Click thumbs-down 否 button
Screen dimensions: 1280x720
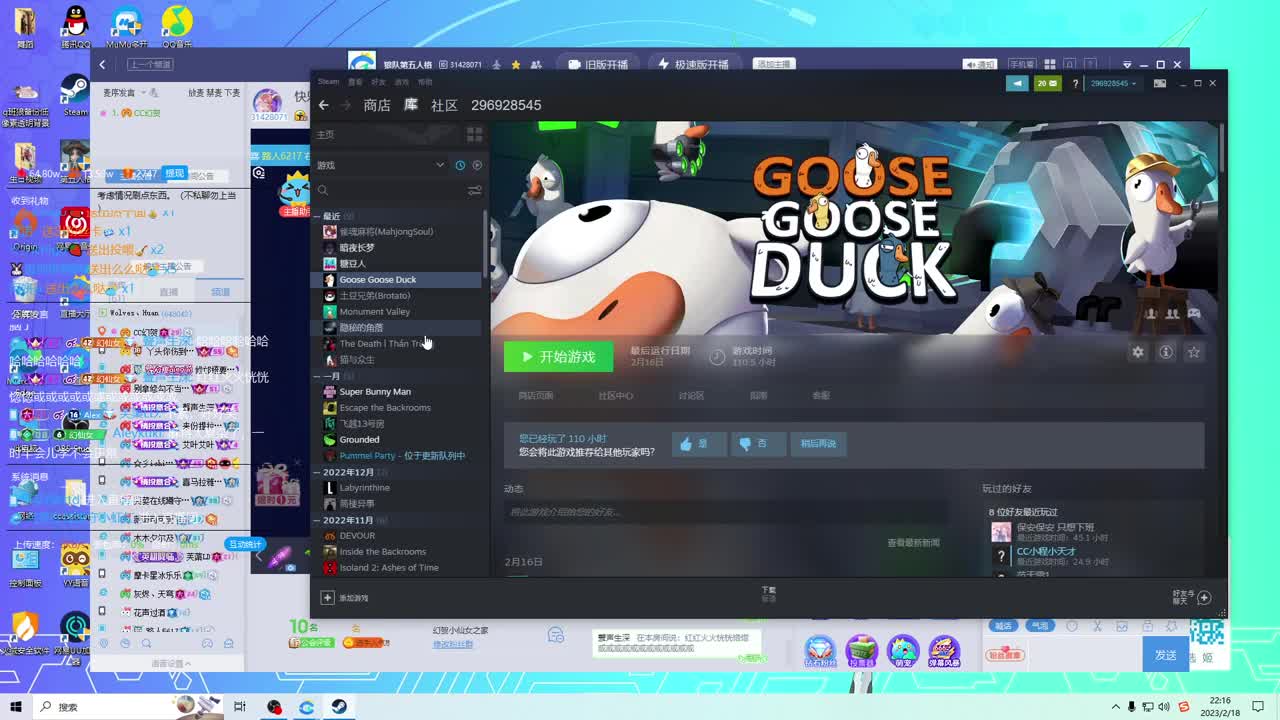[x=757, y=444]
